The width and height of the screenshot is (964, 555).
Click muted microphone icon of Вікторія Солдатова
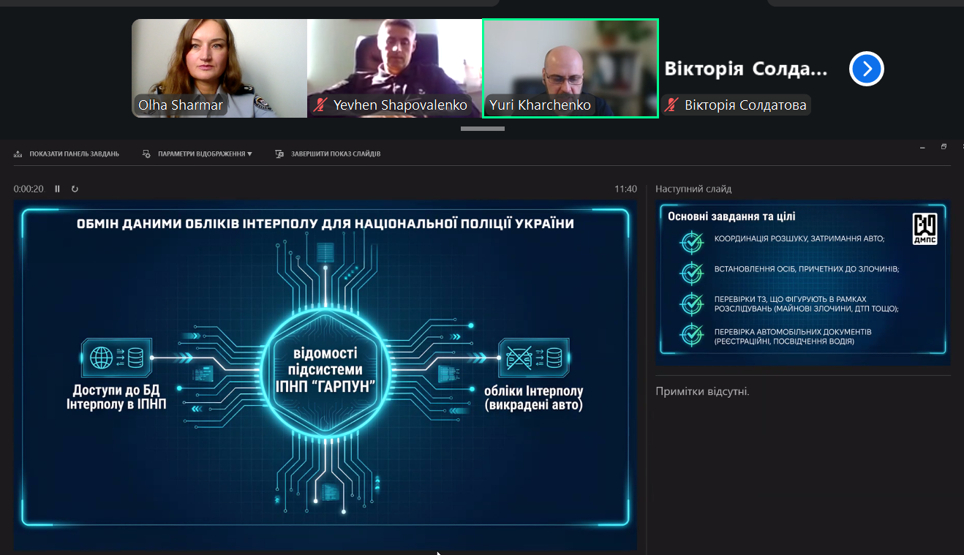671,105
